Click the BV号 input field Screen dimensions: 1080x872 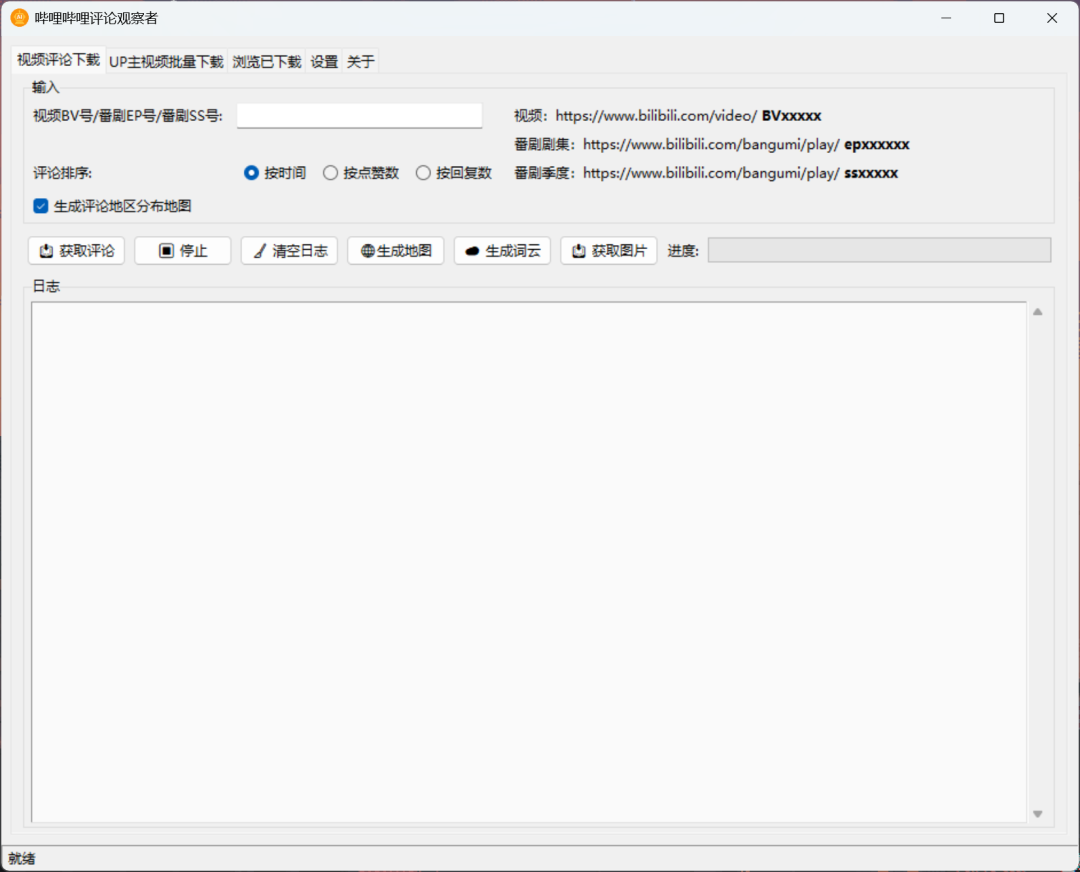(x=358, y=115)
